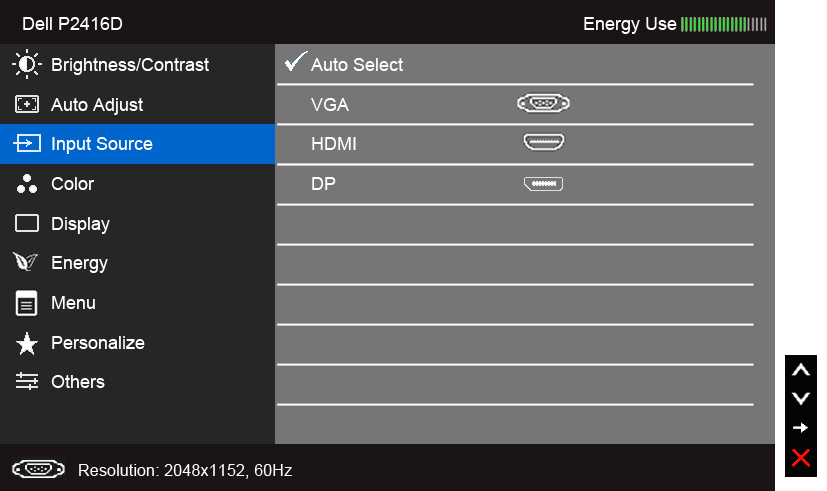827x491 pixels.
Task: Open Display settings menu
Action: (137, 224)
